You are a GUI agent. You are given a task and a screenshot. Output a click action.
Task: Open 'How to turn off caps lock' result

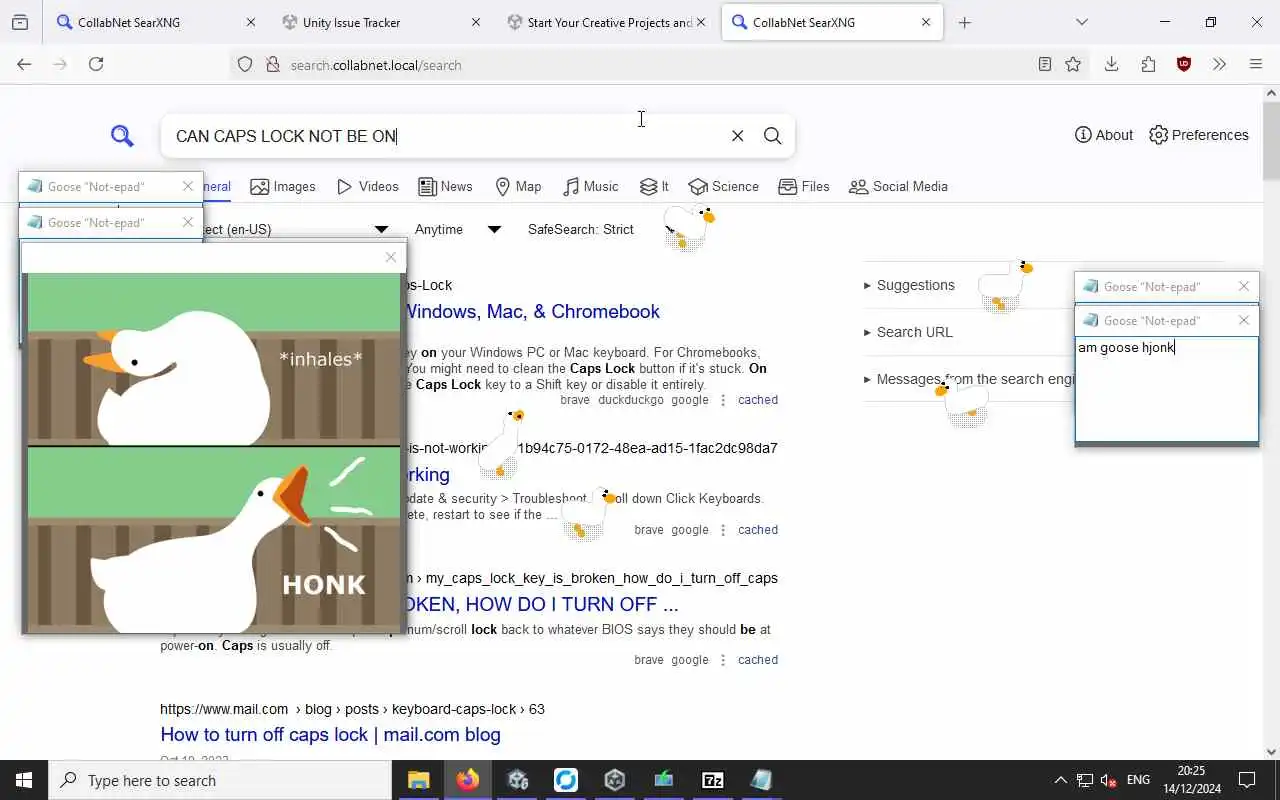[x=330, y=734]
